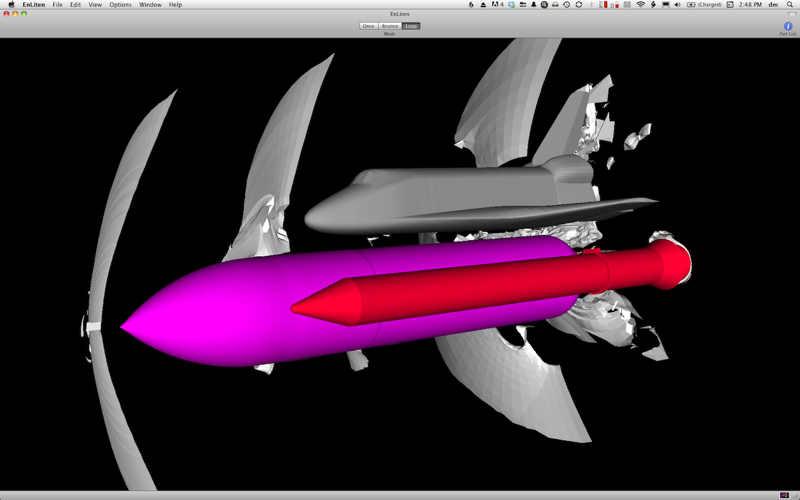Open the View menu
The width and height of the screenshot is (800, 500).
pos(95,5)
